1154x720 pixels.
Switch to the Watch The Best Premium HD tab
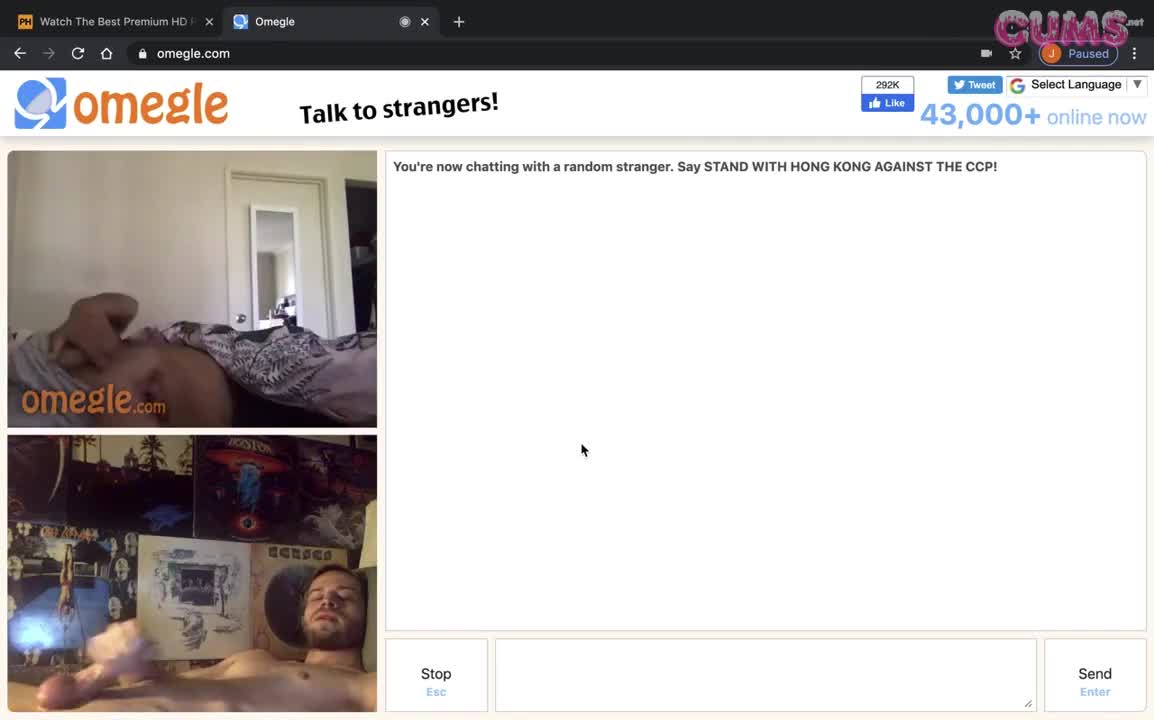[110, 21]
